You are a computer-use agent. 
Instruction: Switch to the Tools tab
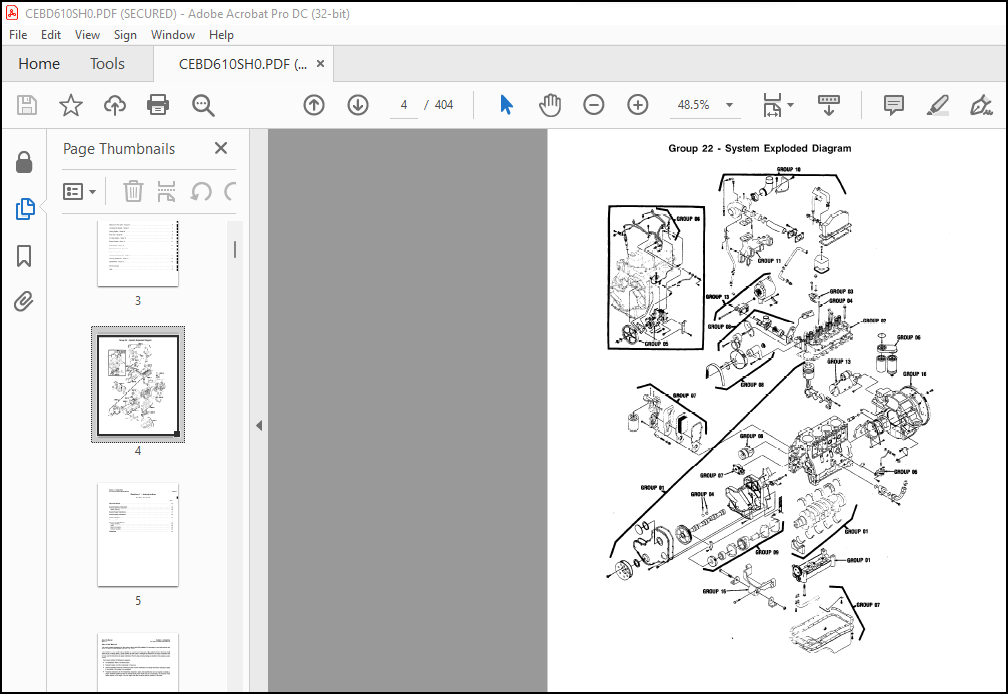[x=107, y=64]
